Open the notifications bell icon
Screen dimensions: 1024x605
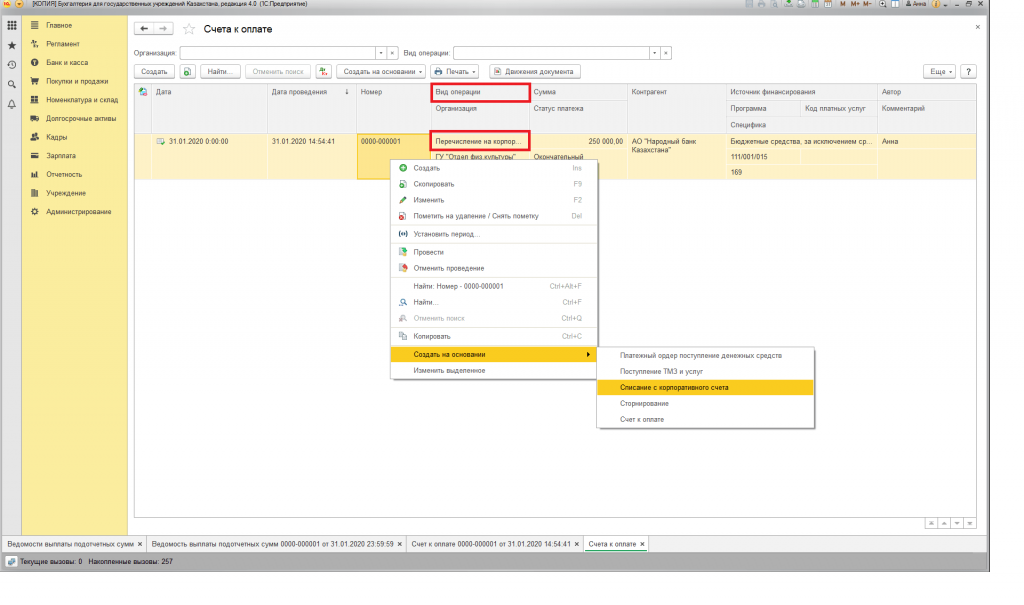point(11,104)
